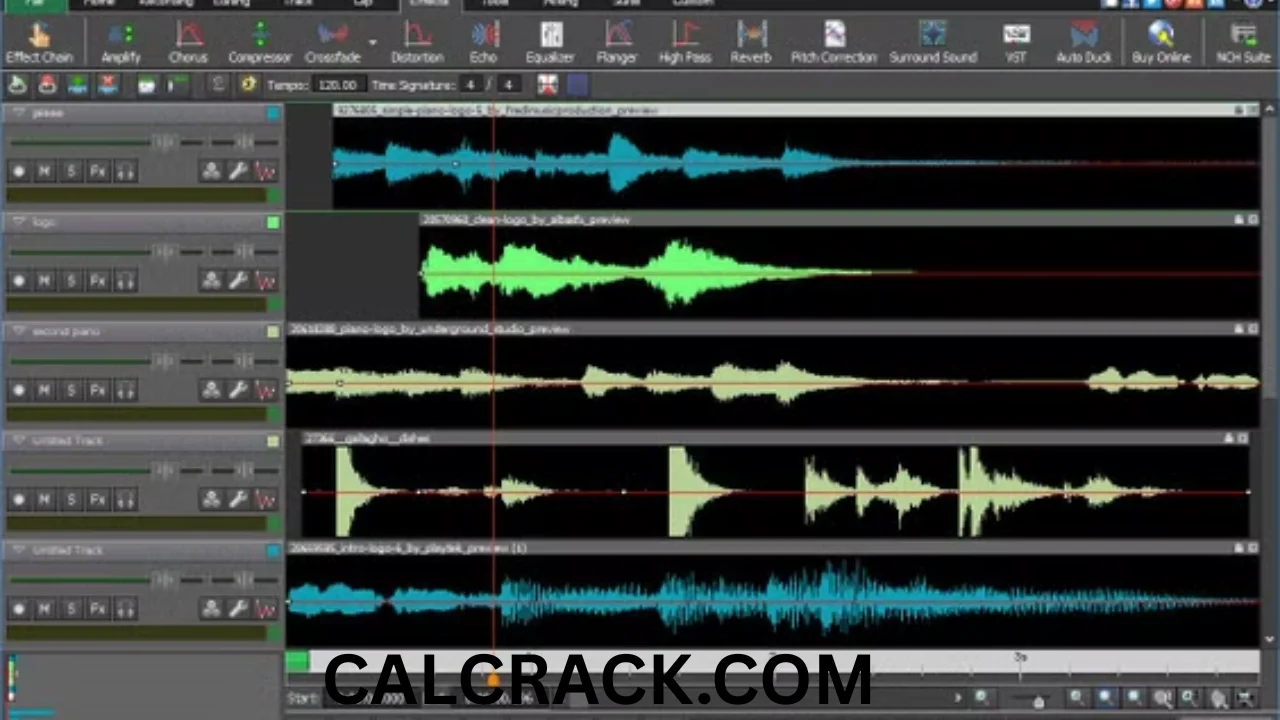
Task: Click headphones icon on second piano track
Action: [125, 390]
